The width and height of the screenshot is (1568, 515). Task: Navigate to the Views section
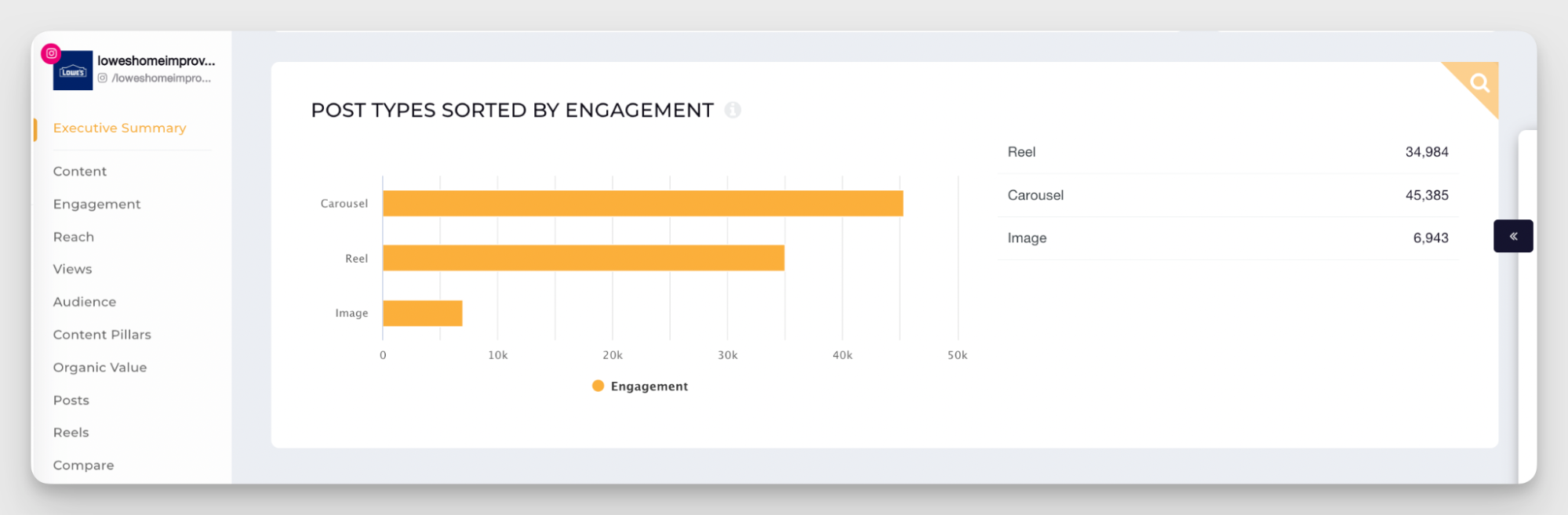73,269
